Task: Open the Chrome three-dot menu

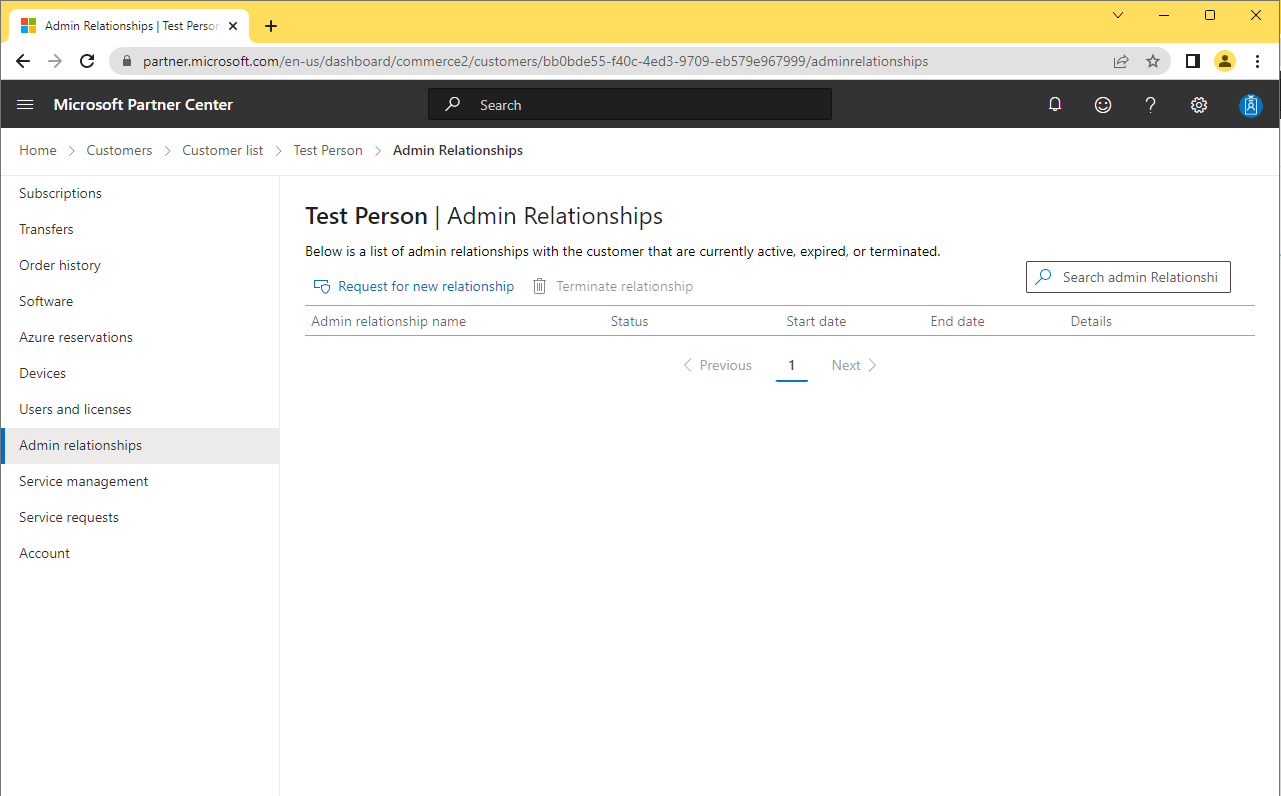Action: coord(1257,61)
